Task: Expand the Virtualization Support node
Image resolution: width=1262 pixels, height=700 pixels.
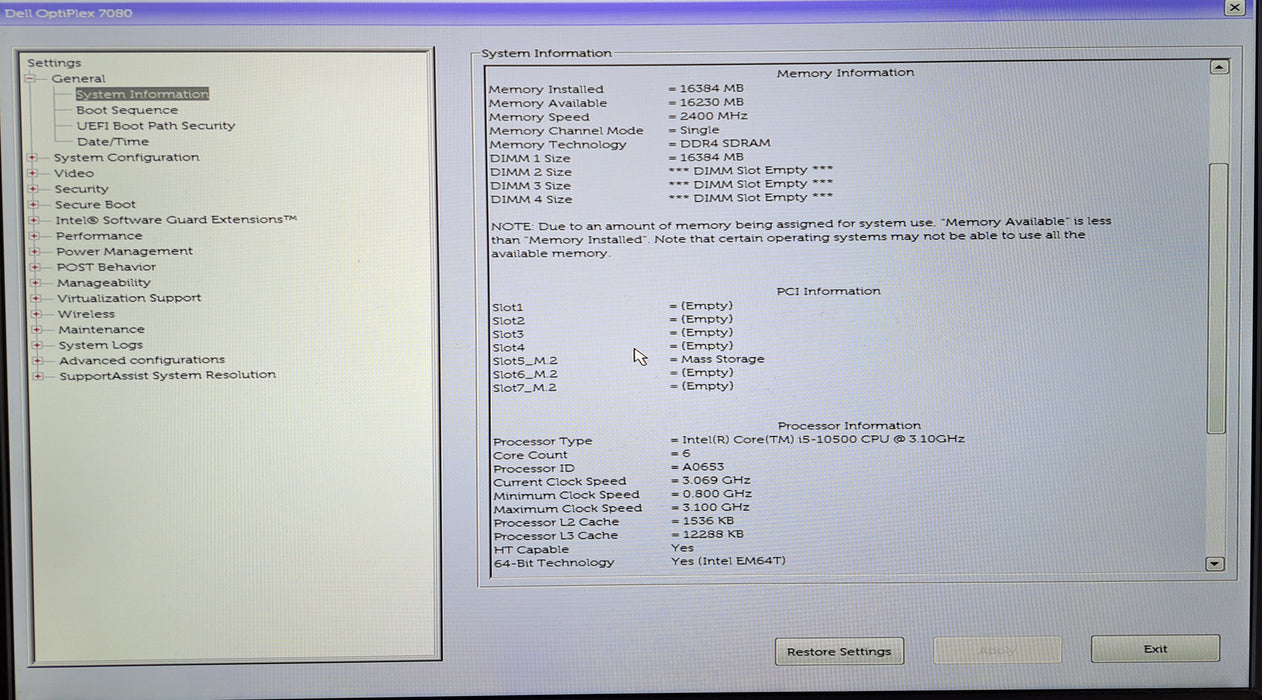Action: (x=36, y=298)
